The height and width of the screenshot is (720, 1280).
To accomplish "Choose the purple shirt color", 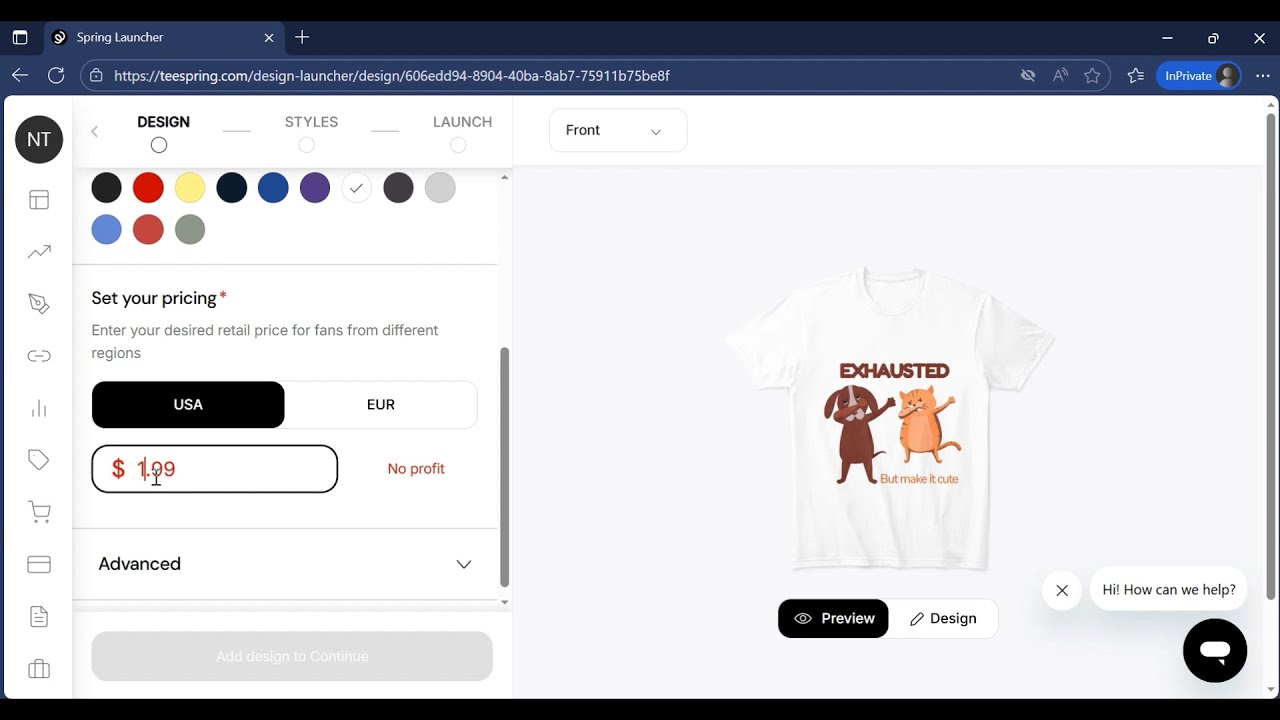I will tap(315, 188).
